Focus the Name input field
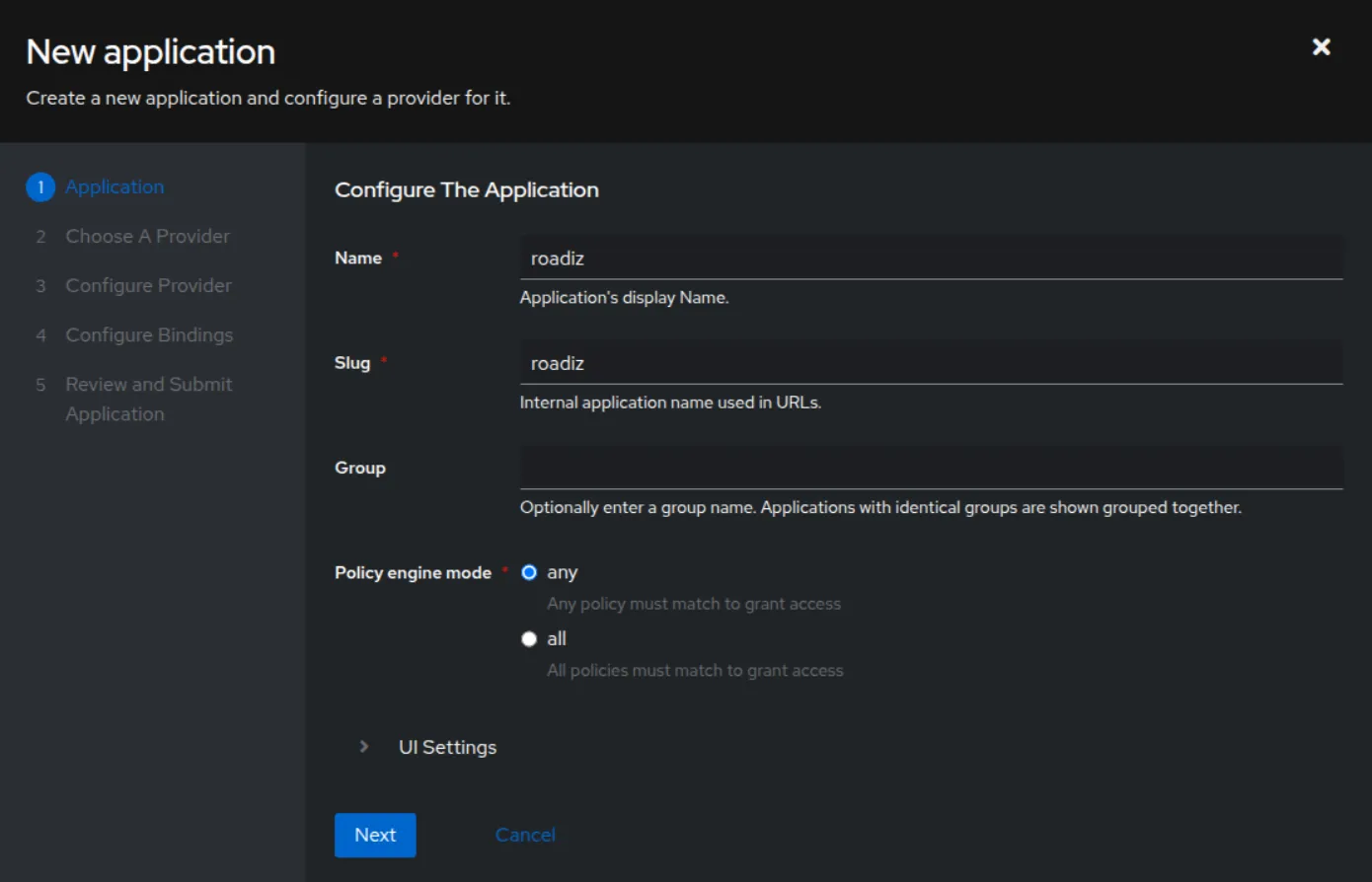 pos(931,257)
